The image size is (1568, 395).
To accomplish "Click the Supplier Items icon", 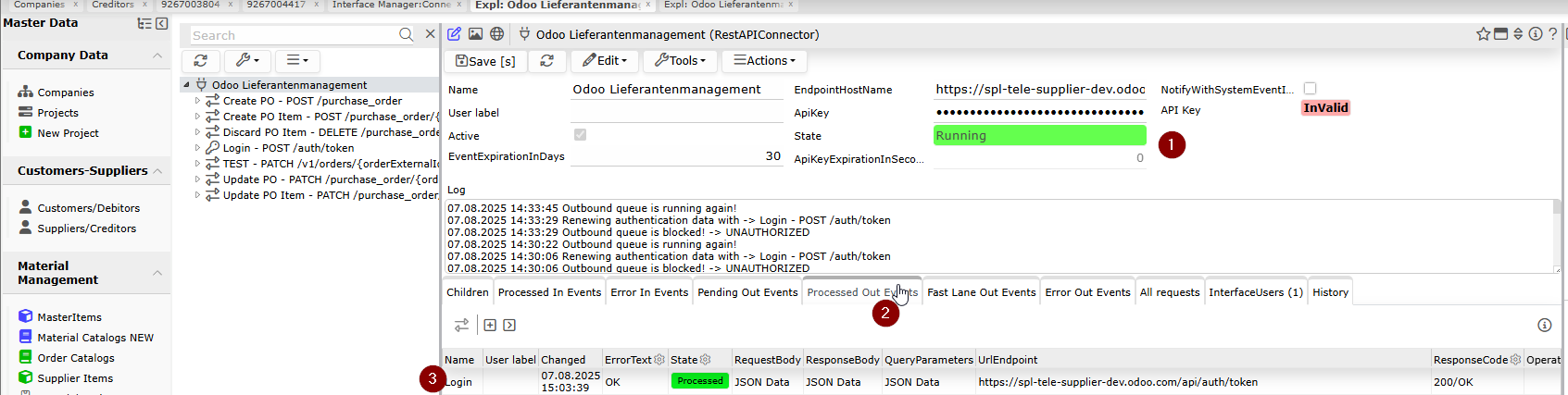I will point(26,377).
